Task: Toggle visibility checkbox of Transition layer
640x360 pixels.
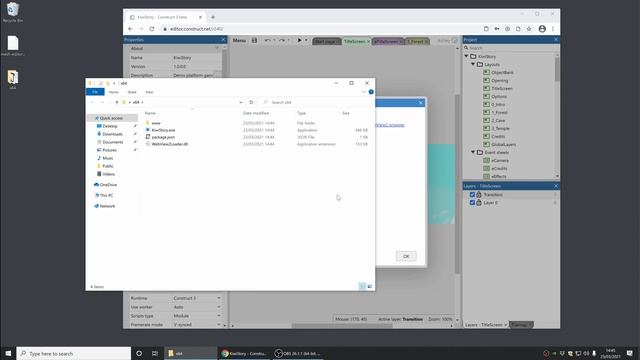Action: pyautogui.click(x=472, y=195)
